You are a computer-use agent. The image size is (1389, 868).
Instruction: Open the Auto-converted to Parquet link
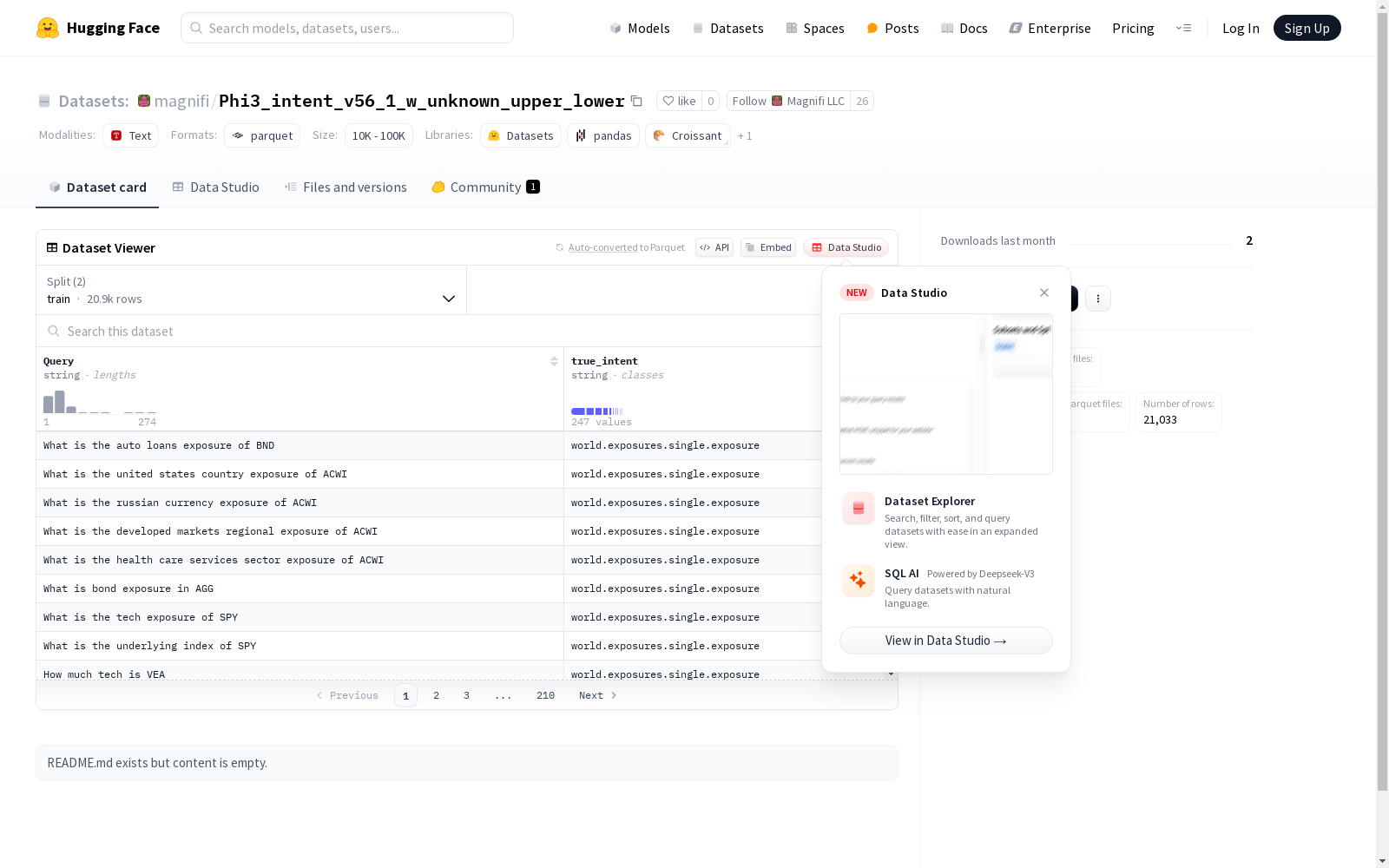coord(603,247)
